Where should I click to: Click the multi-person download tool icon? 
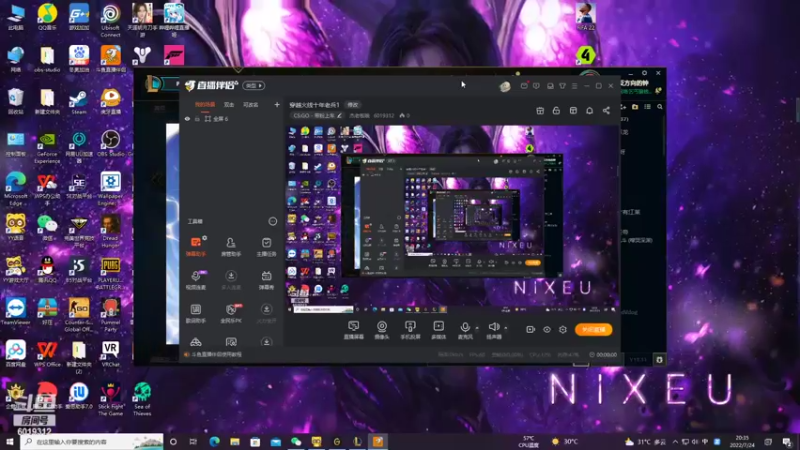(x=231, y=280)
